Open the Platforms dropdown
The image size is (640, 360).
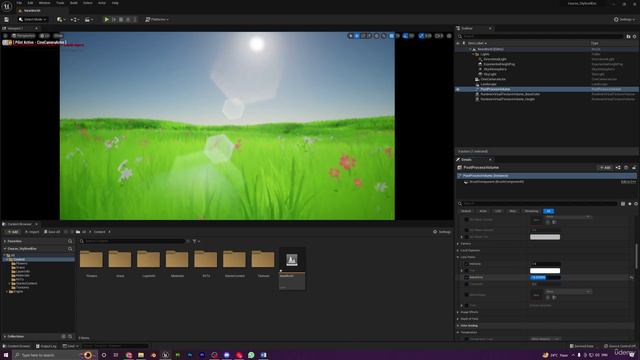(157, 20)
